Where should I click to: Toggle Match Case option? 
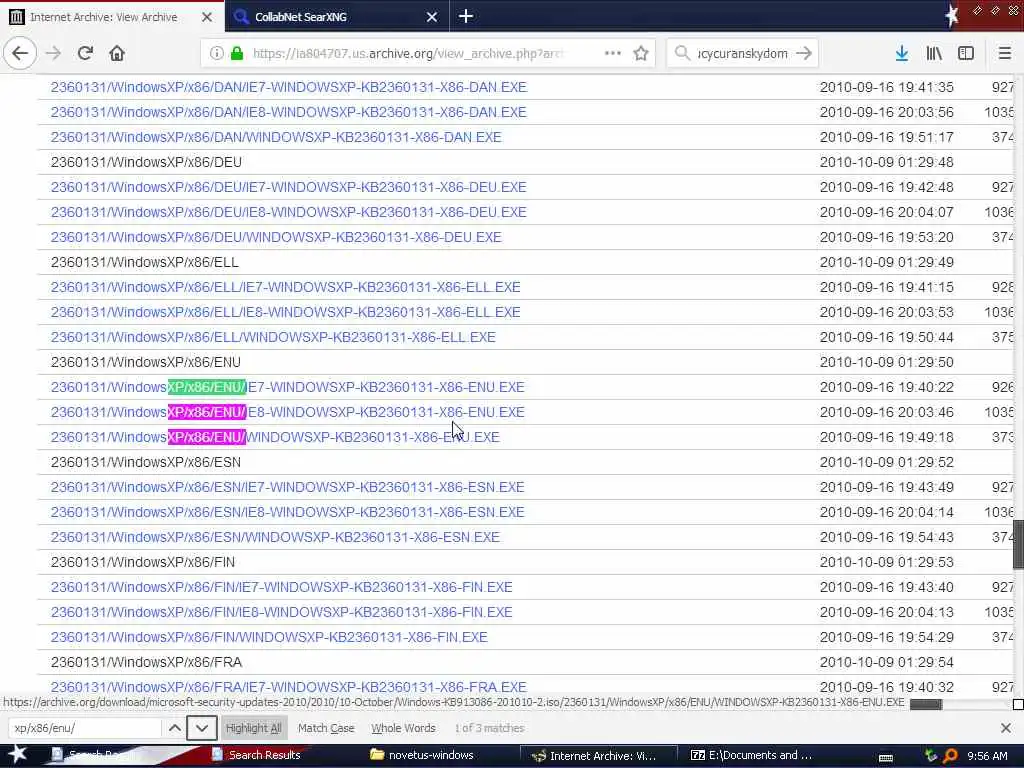[326, 728]
